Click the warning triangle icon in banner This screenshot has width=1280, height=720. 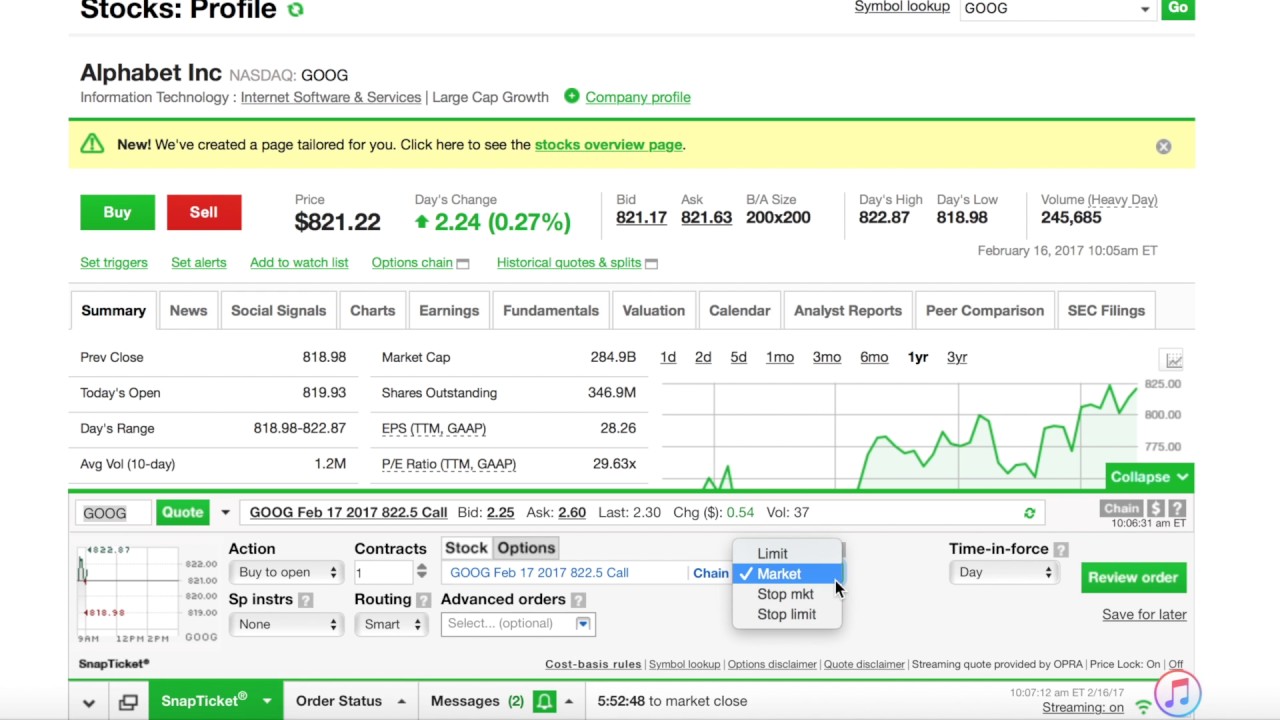pos(92,144)
